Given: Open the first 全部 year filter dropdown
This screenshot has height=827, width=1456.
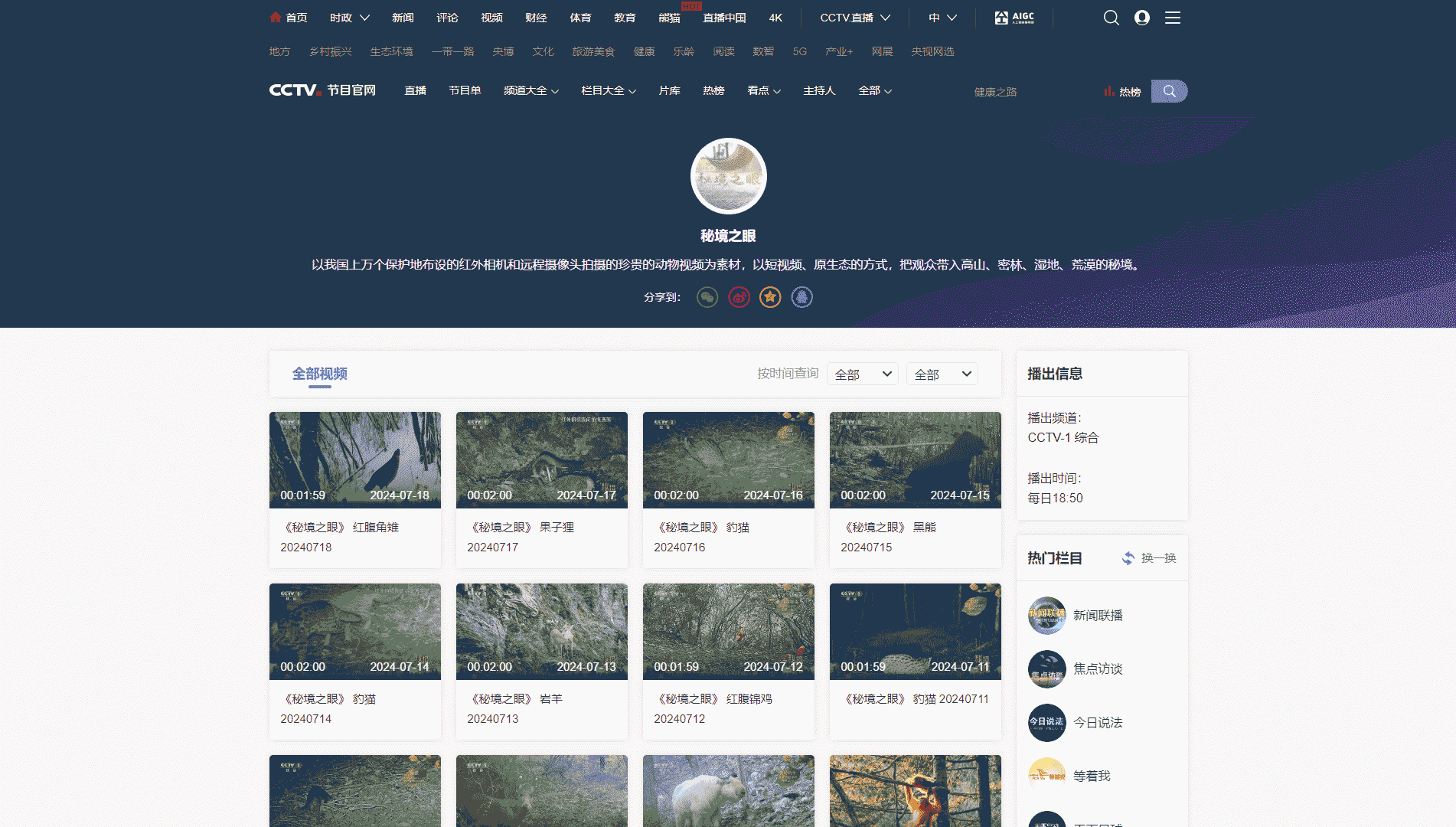Looking at the screenshot, I should [x=863, y=374].
